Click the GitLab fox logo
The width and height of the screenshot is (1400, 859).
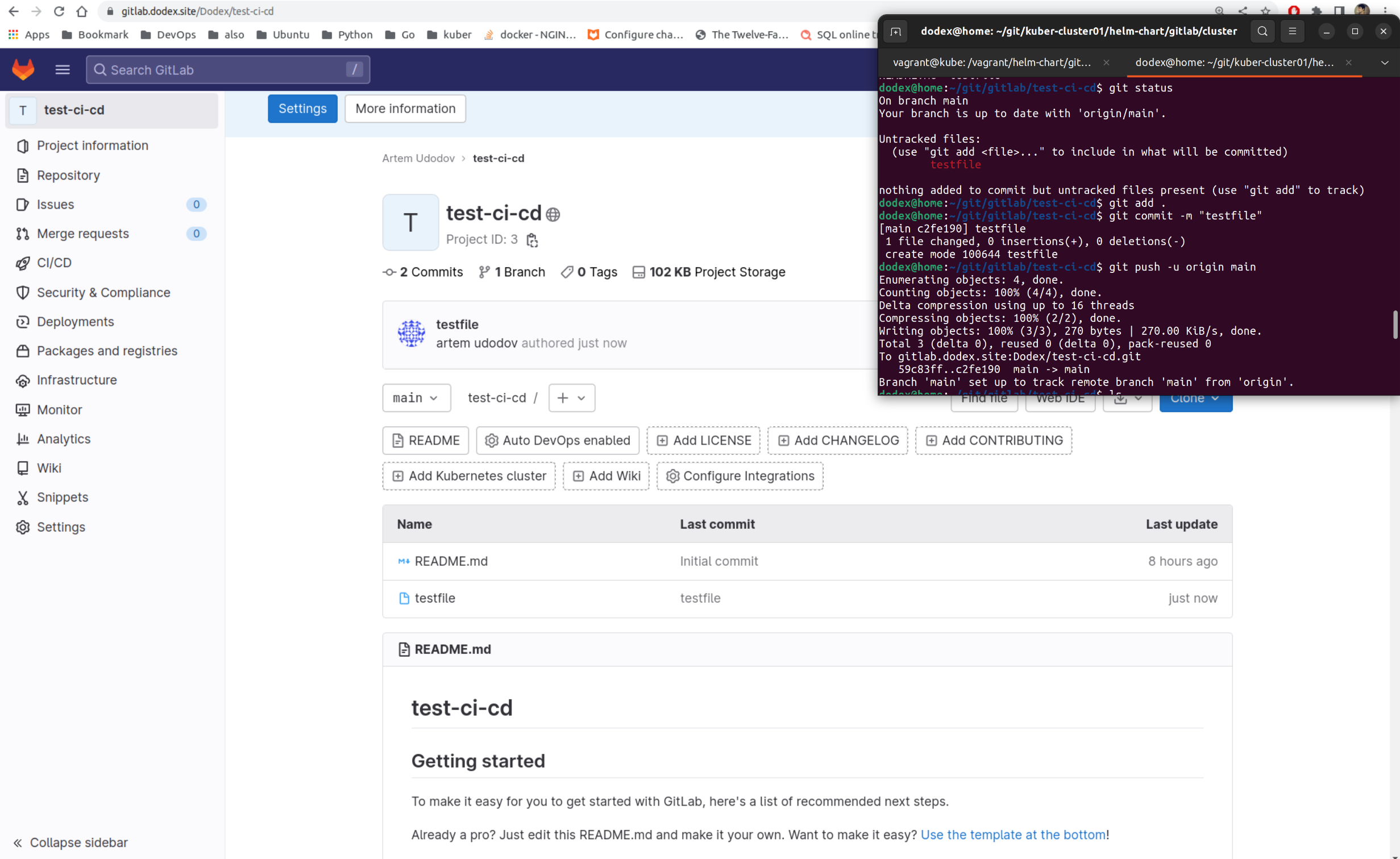(23, 69)
